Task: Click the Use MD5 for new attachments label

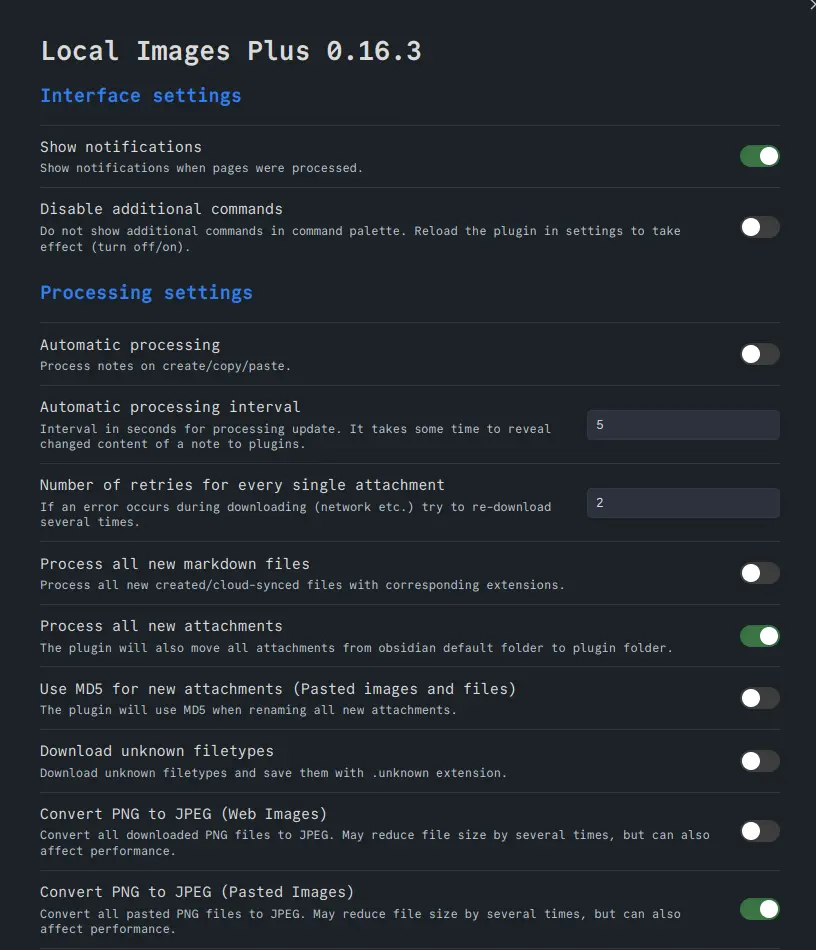Action: [278, 689]
